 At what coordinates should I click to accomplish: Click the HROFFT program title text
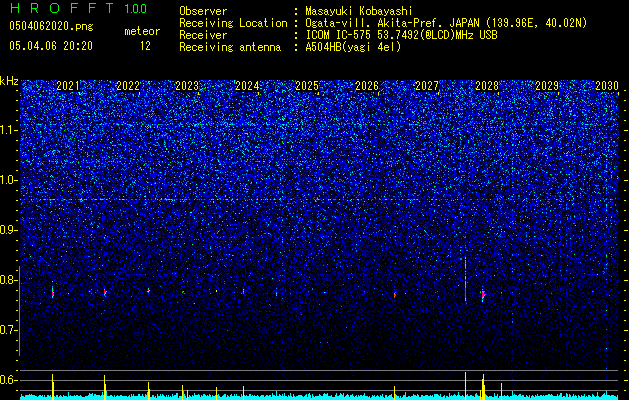pyautogui.click(x=61, y=8)
